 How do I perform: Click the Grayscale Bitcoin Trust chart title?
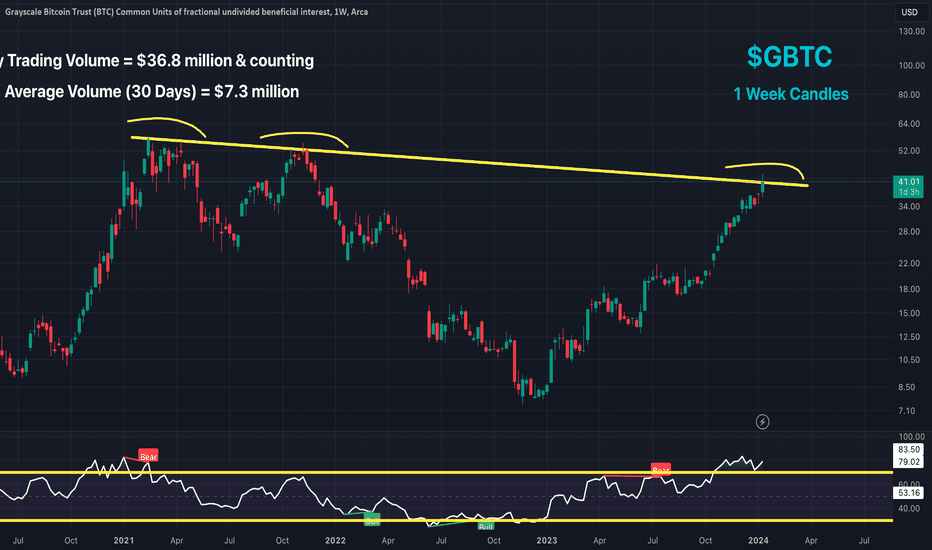click(x=187, y=12)
